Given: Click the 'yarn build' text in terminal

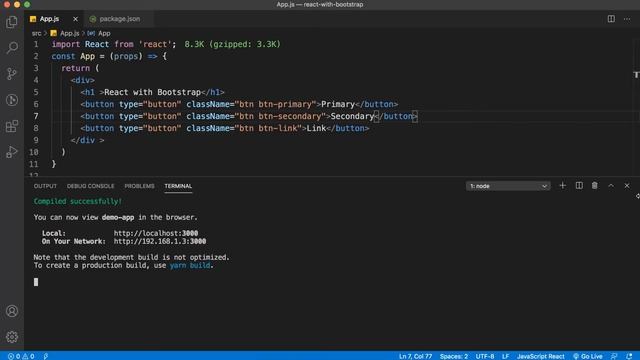Looking at the screenshot, I should pyautogui.click(x=190, y=265).
